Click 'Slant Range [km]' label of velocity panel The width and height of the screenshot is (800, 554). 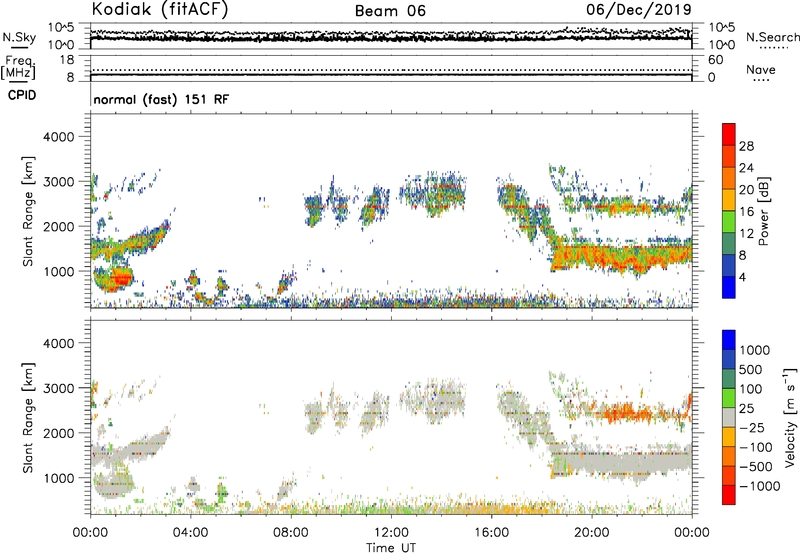(x=28, y=417)
